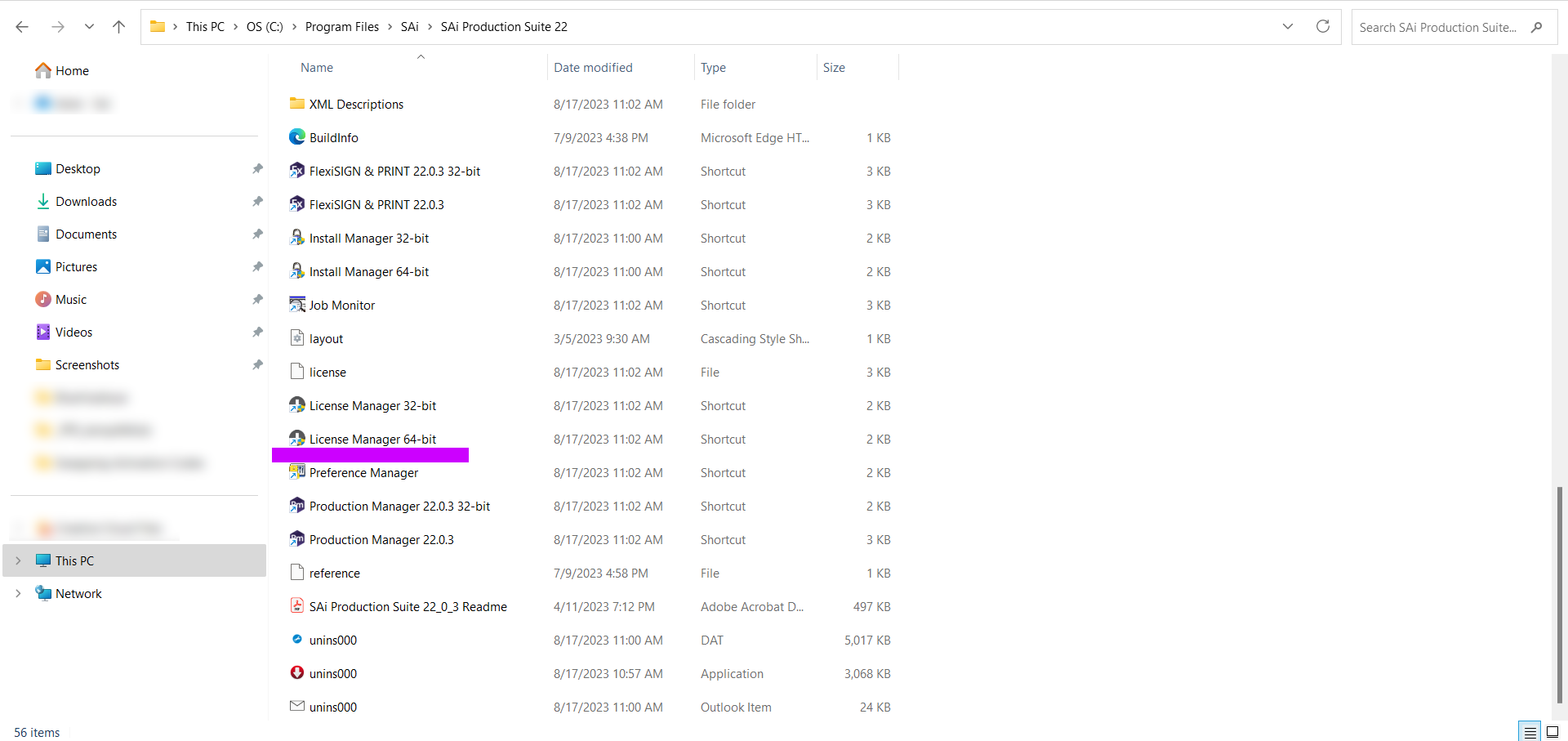
Task: Sort by the Name column header
Action: pos(317,68)
